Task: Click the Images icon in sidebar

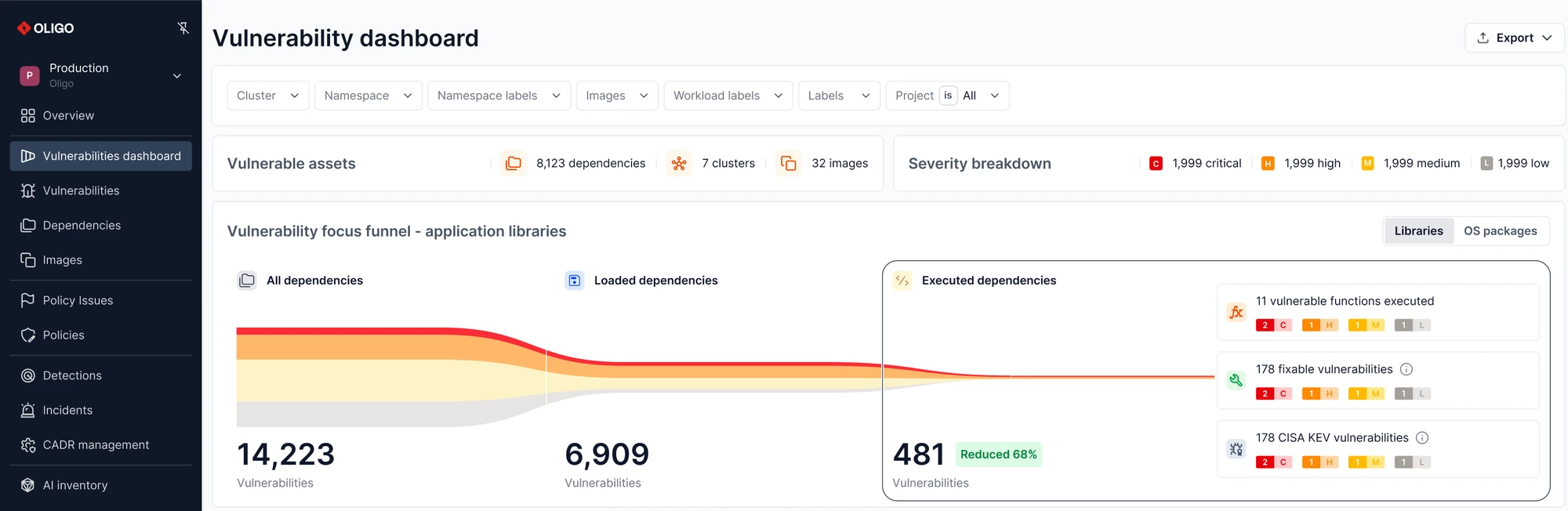Action: point(28,259)
